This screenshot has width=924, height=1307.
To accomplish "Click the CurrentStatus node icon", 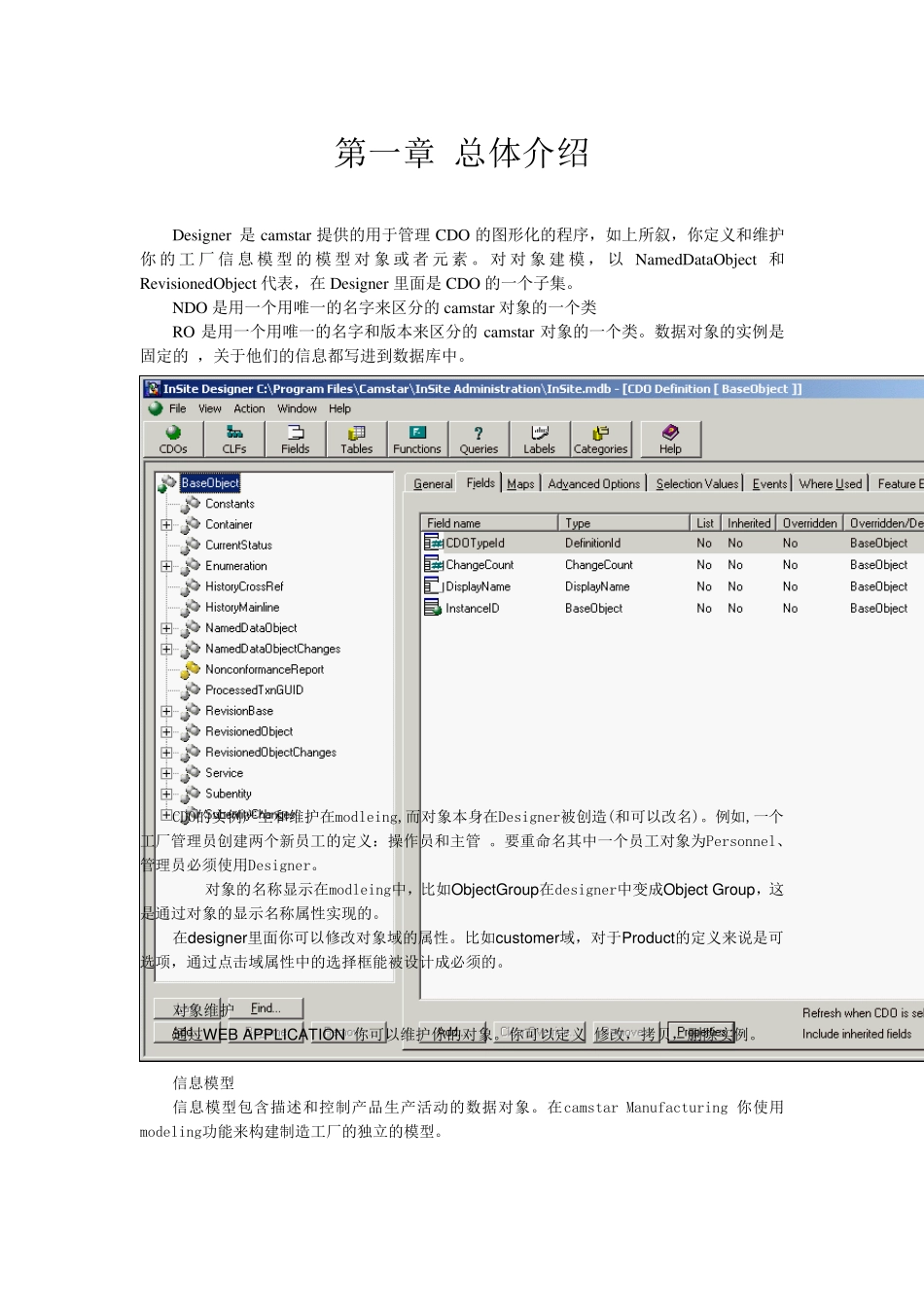I will click(192, 545).
